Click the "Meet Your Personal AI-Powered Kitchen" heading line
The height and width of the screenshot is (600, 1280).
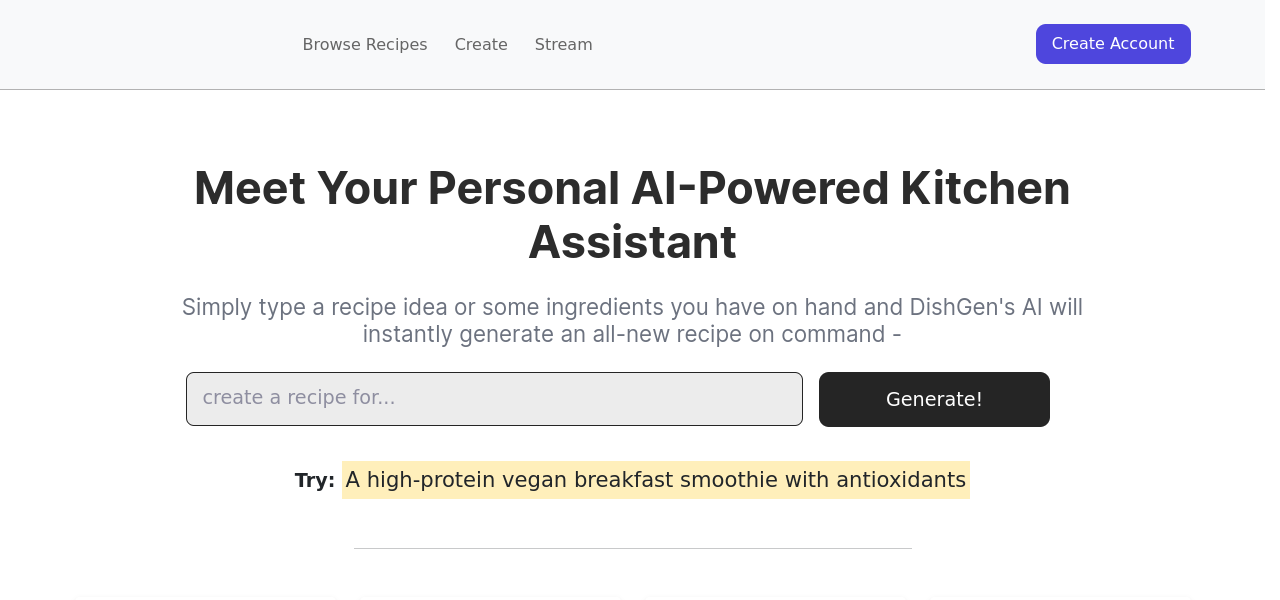click(x=632, y=188)
